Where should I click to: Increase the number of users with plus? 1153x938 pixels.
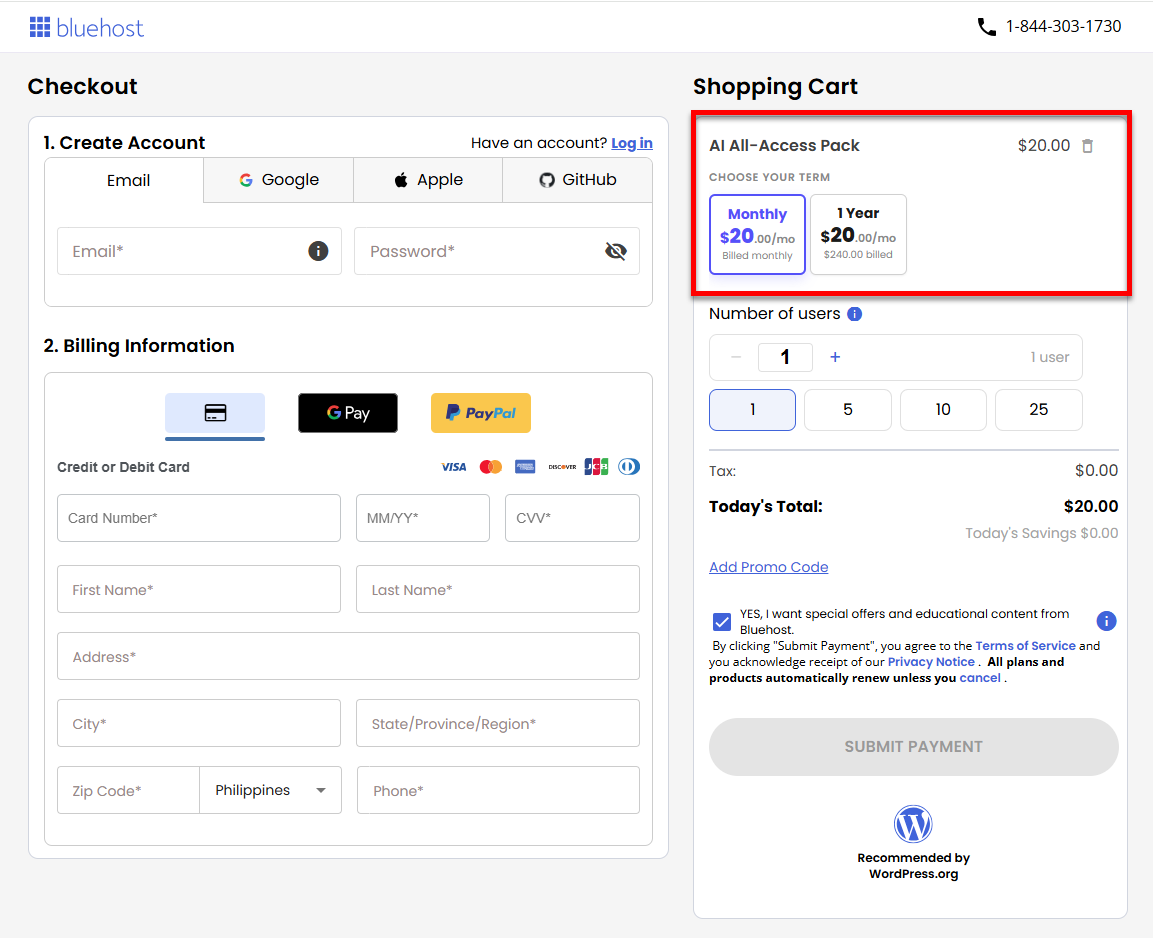(x=835, y=357)
